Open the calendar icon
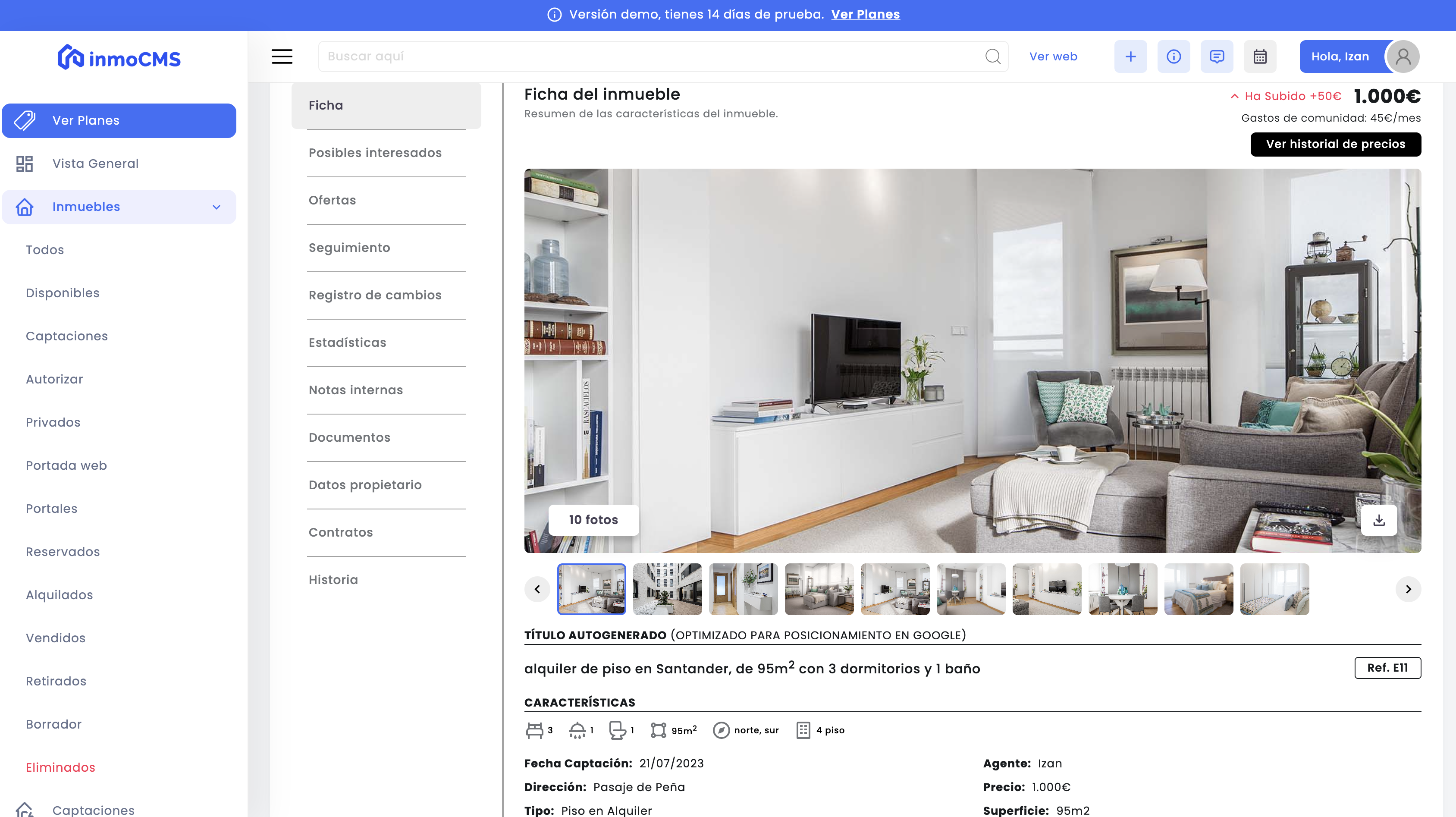This screenshot has width=1456, height=817. click(x=1260, y=57)
